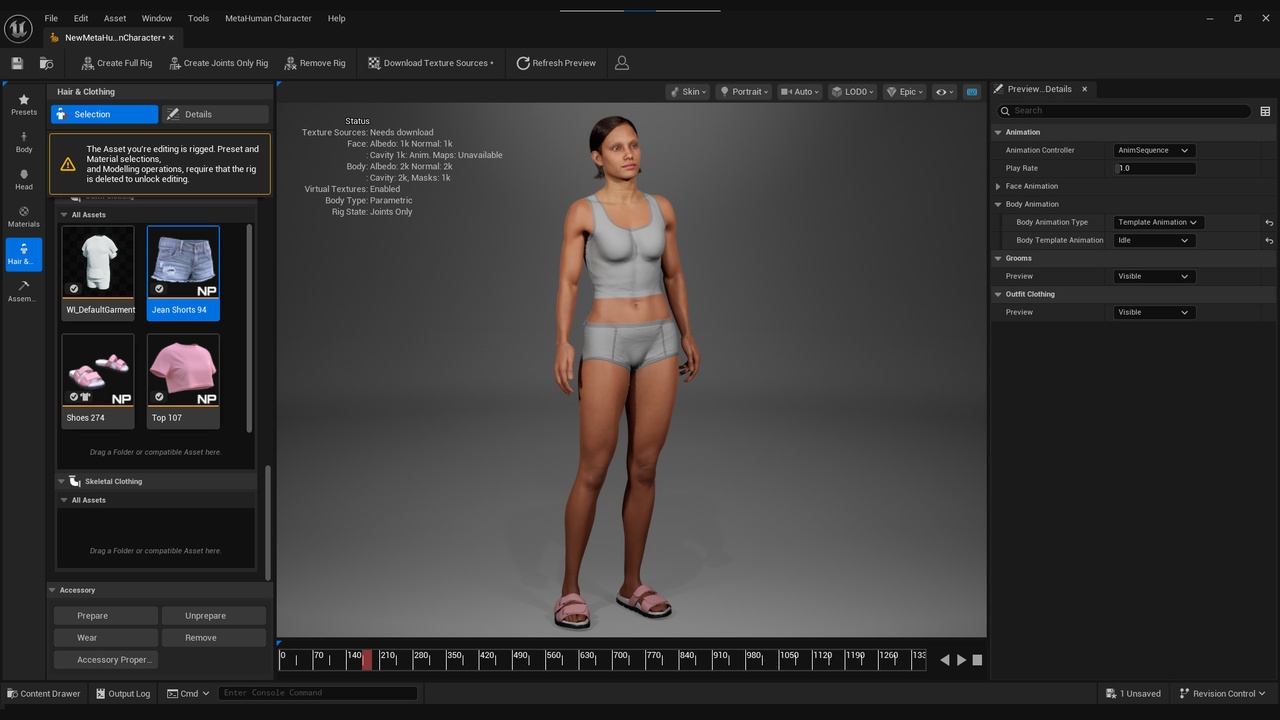Click the Play Rate value field

(x=1155, y=168)
